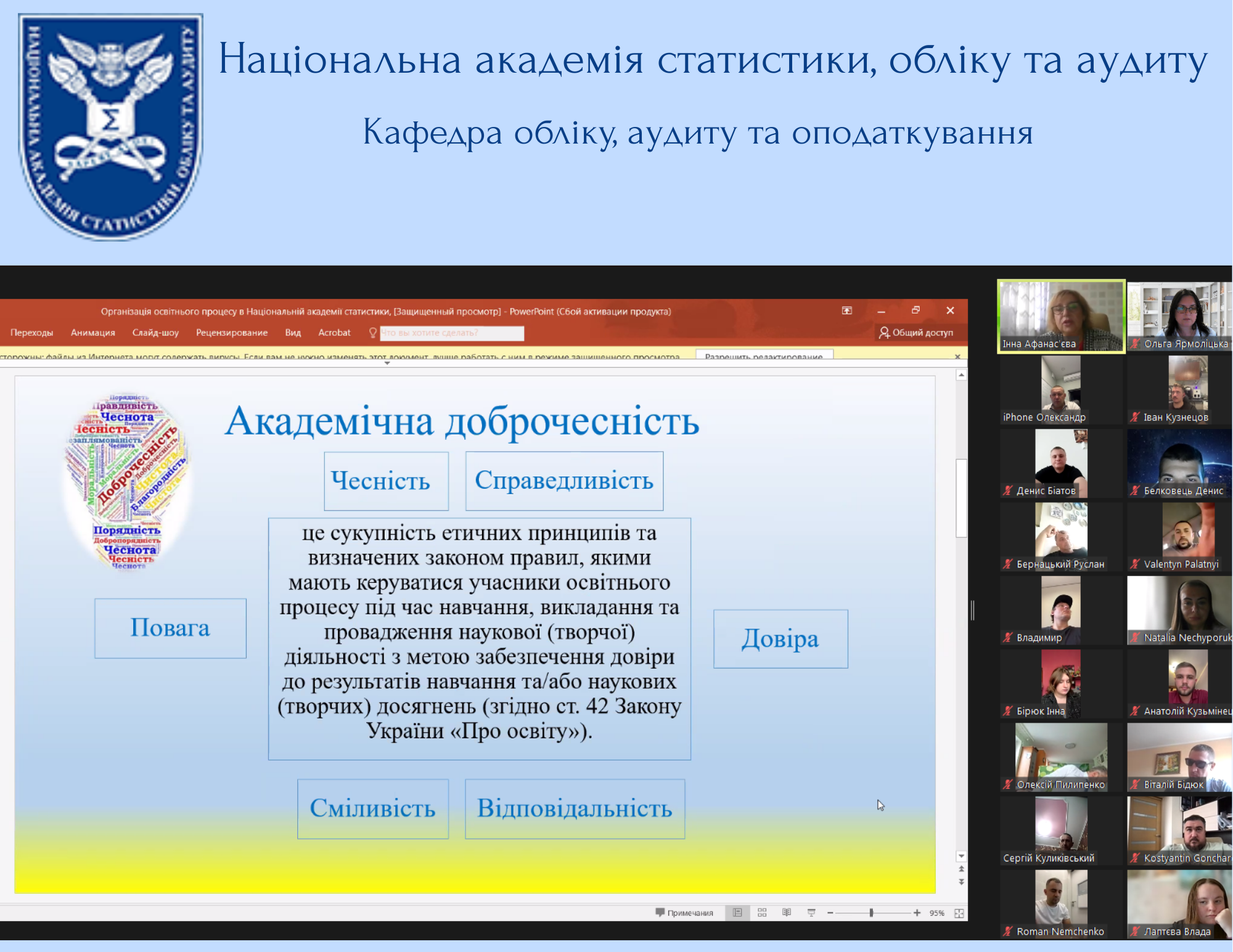Go to previous slide double-arrow icon

pos(961,869)
